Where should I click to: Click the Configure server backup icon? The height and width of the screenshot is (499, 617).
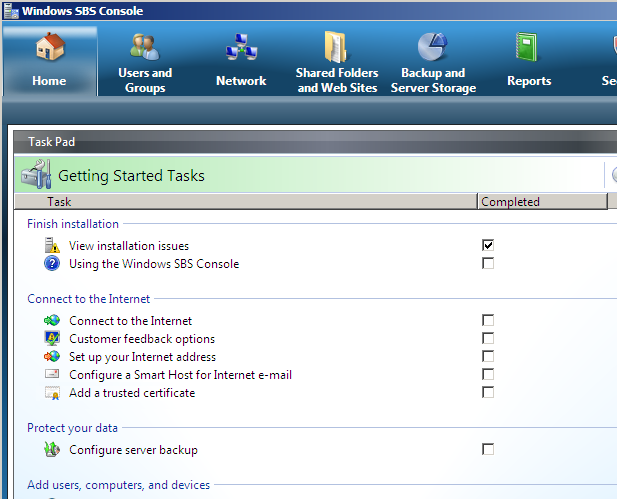[52, 449]
